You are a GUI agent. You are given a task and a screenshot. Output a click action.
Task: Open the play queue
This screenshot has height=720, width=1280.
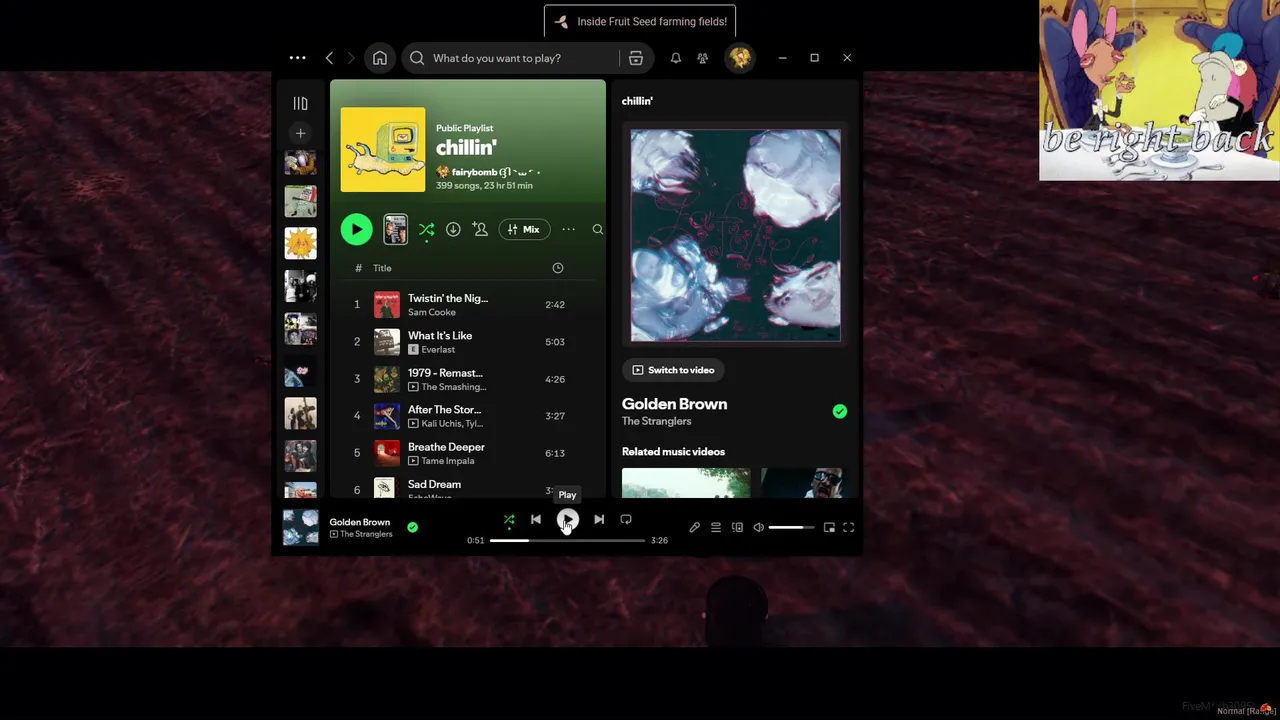[716, 527]
